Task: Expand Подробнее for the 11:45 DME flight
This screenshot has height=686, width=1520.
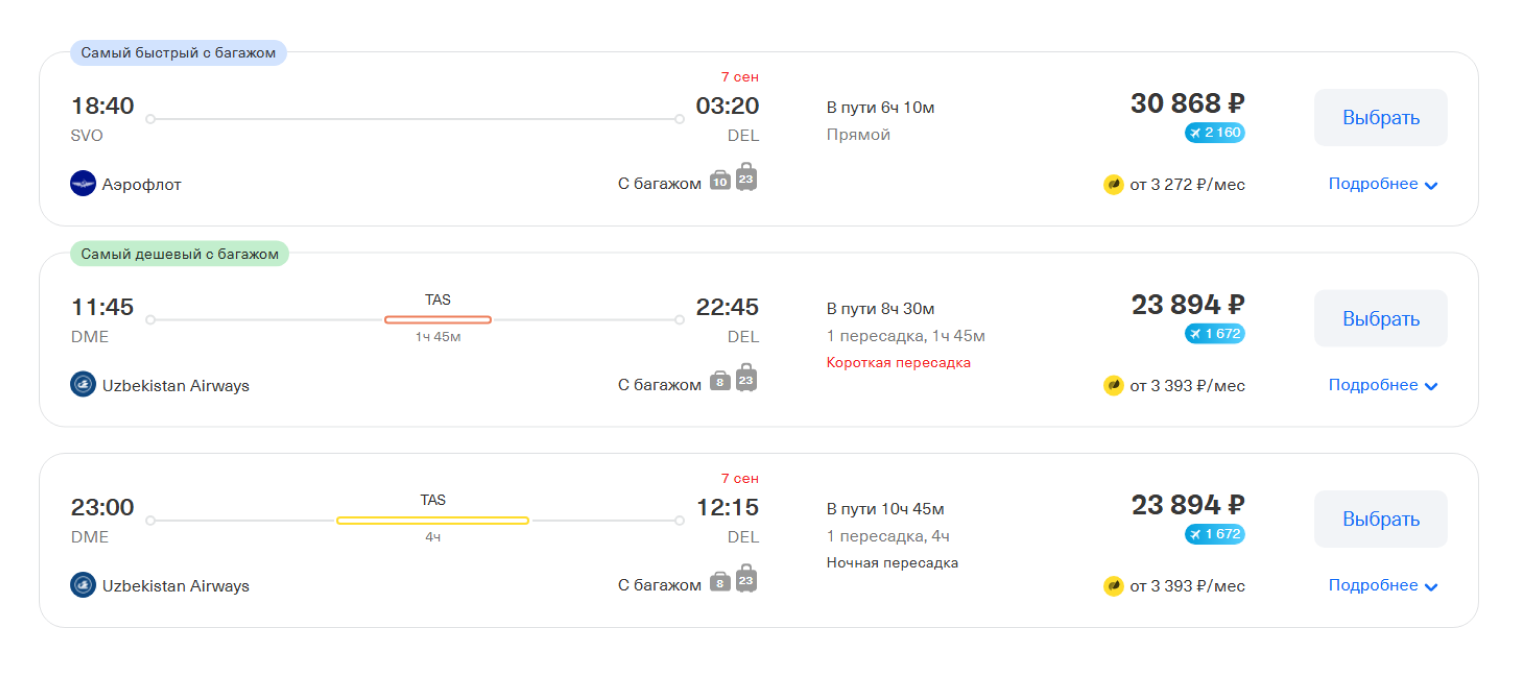Action: pos(1382,385)
